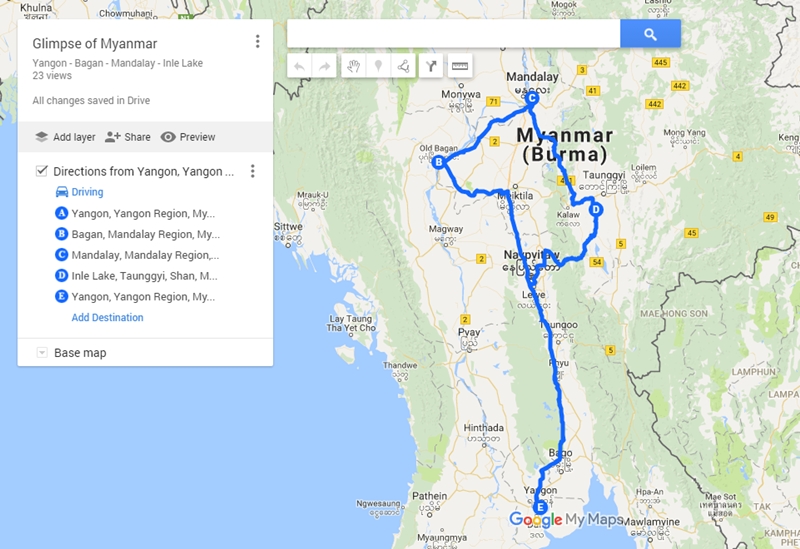Select the measure distances ruler tool
Screen dimensions: 800x549
coord(460,66)
